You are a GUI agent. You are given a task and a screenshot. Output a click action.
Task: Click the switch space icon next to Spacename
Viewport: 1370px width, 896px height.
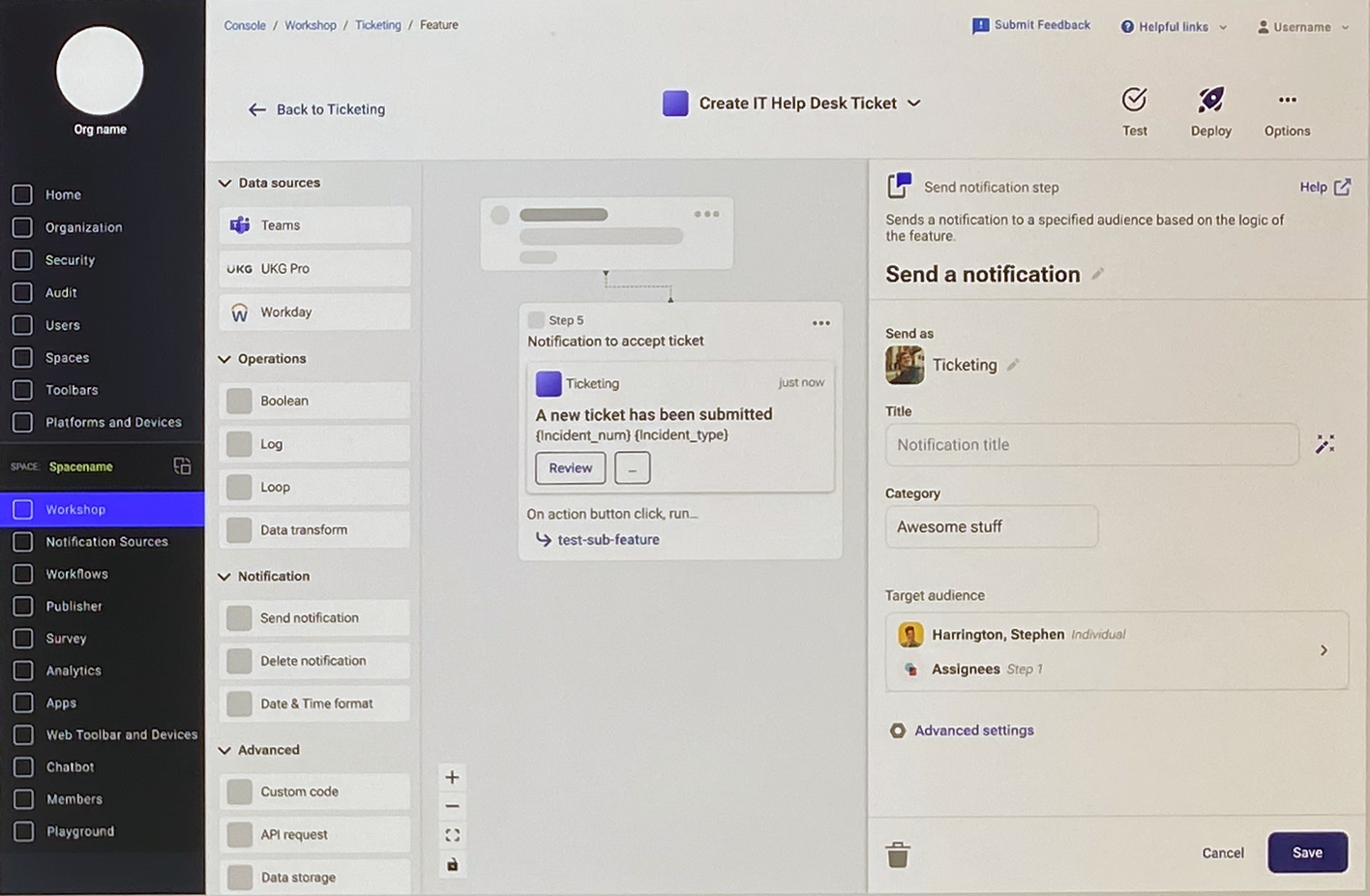tap(182, 466)
